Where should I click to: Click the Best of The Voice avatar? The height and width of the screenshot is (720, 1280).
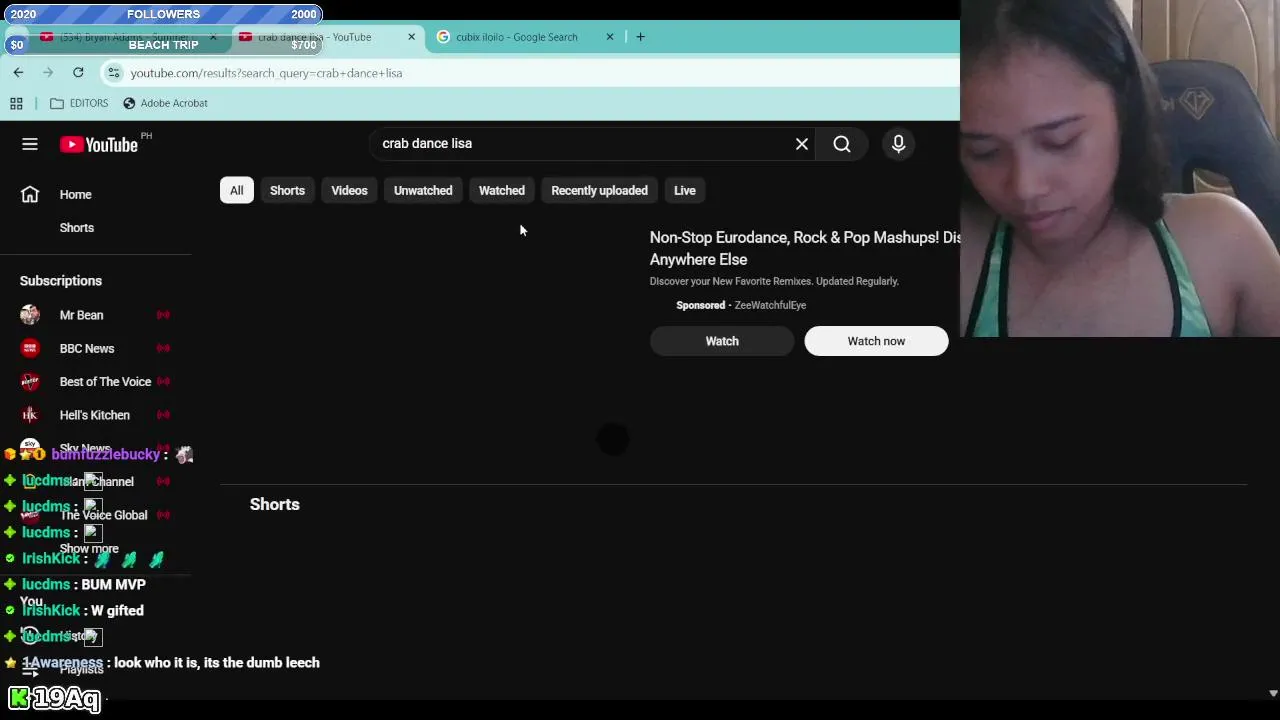[x=30, y=382]
